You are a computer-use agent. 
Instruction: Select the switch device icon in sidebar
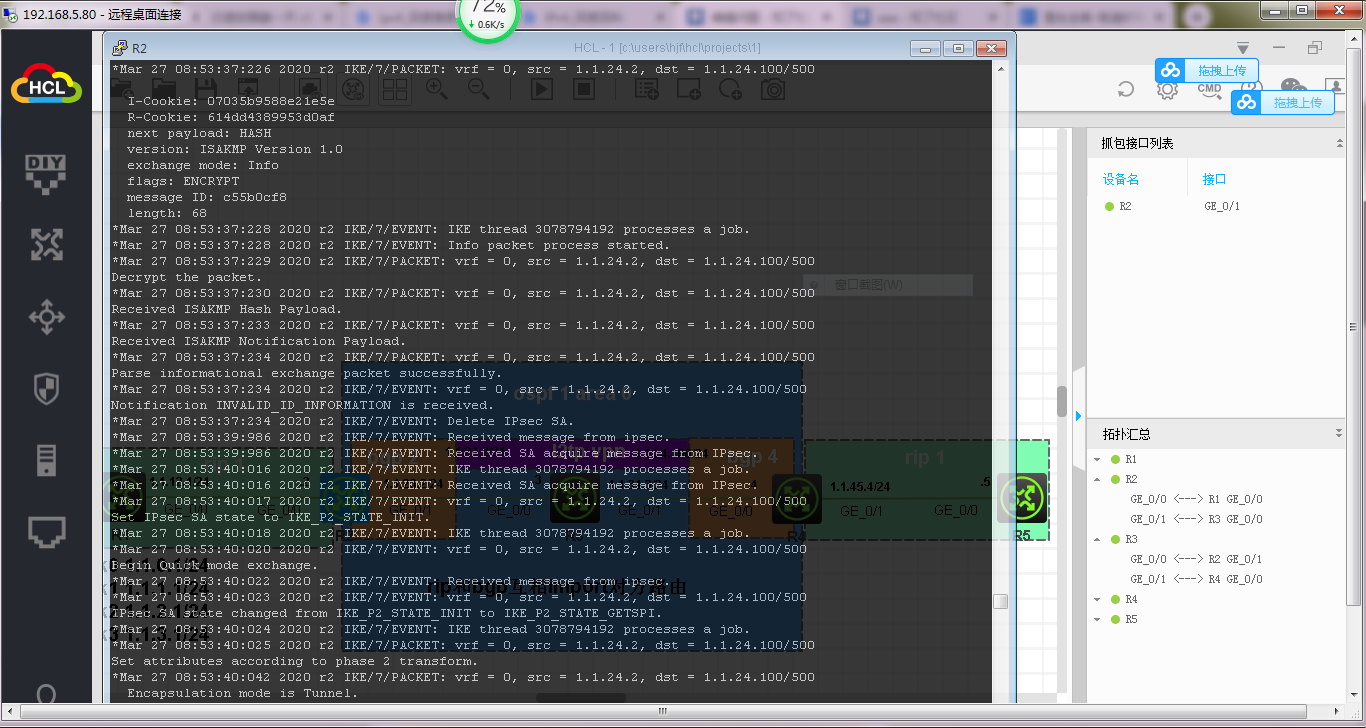(x=46, y=244)
